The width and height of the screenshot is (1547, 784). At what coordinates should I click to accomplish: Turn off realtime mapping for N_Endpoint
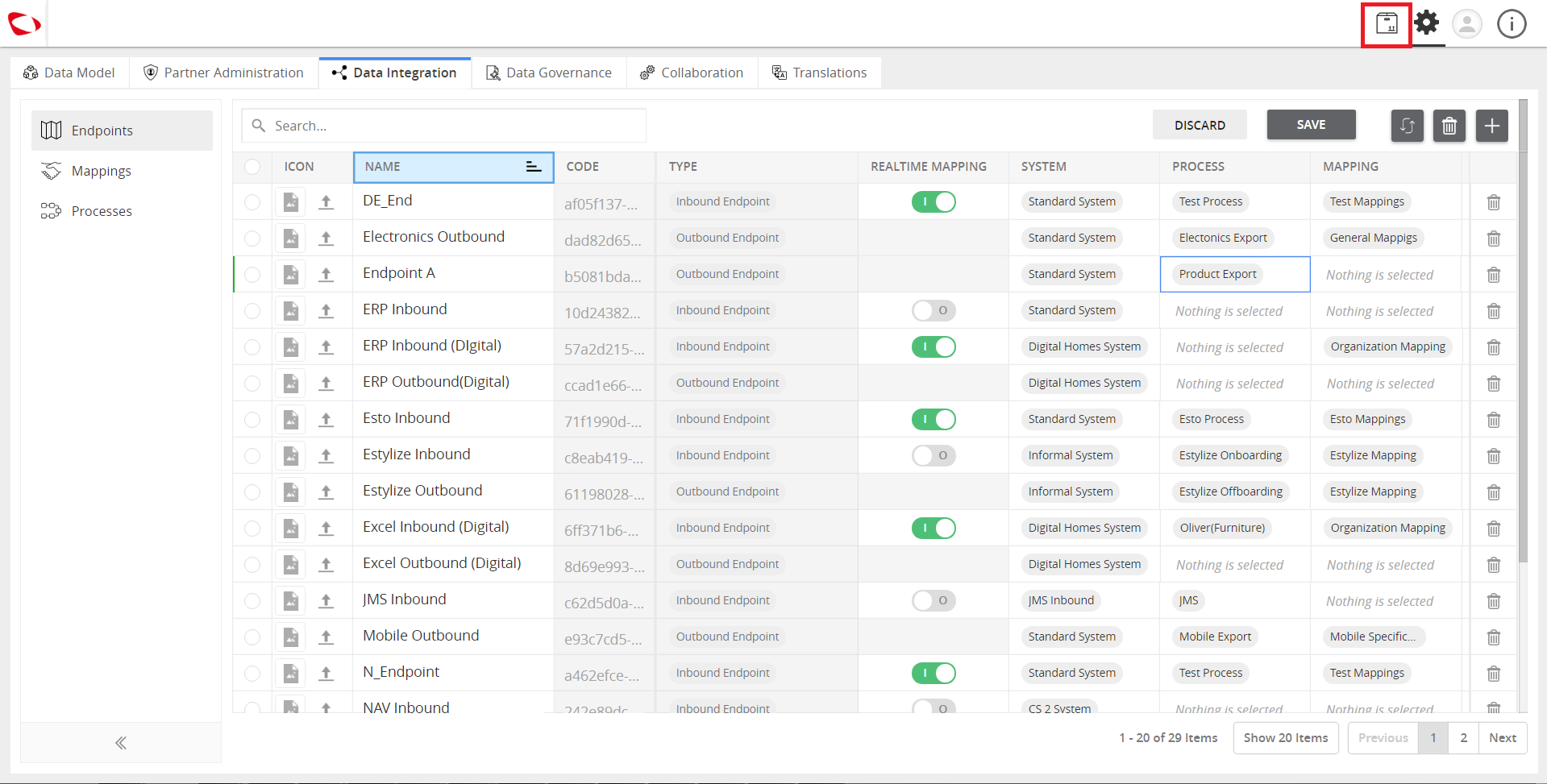(934, 673)
